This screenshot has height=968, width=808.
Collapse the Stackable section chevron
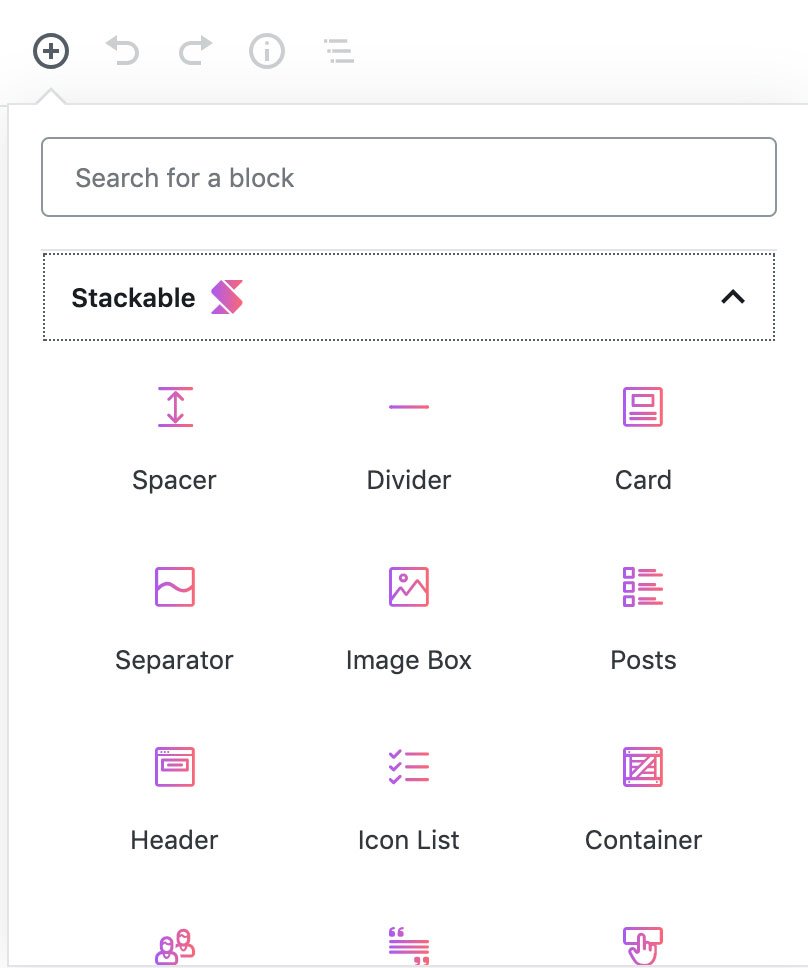[x=733, y=297]
